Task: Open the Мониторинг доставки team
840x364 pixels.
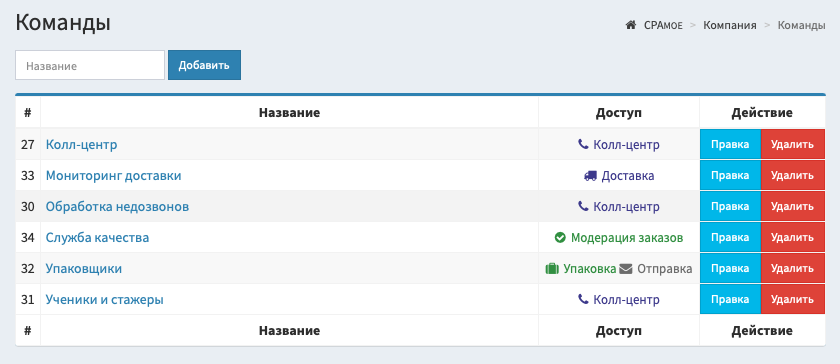Action: (114, 176)
